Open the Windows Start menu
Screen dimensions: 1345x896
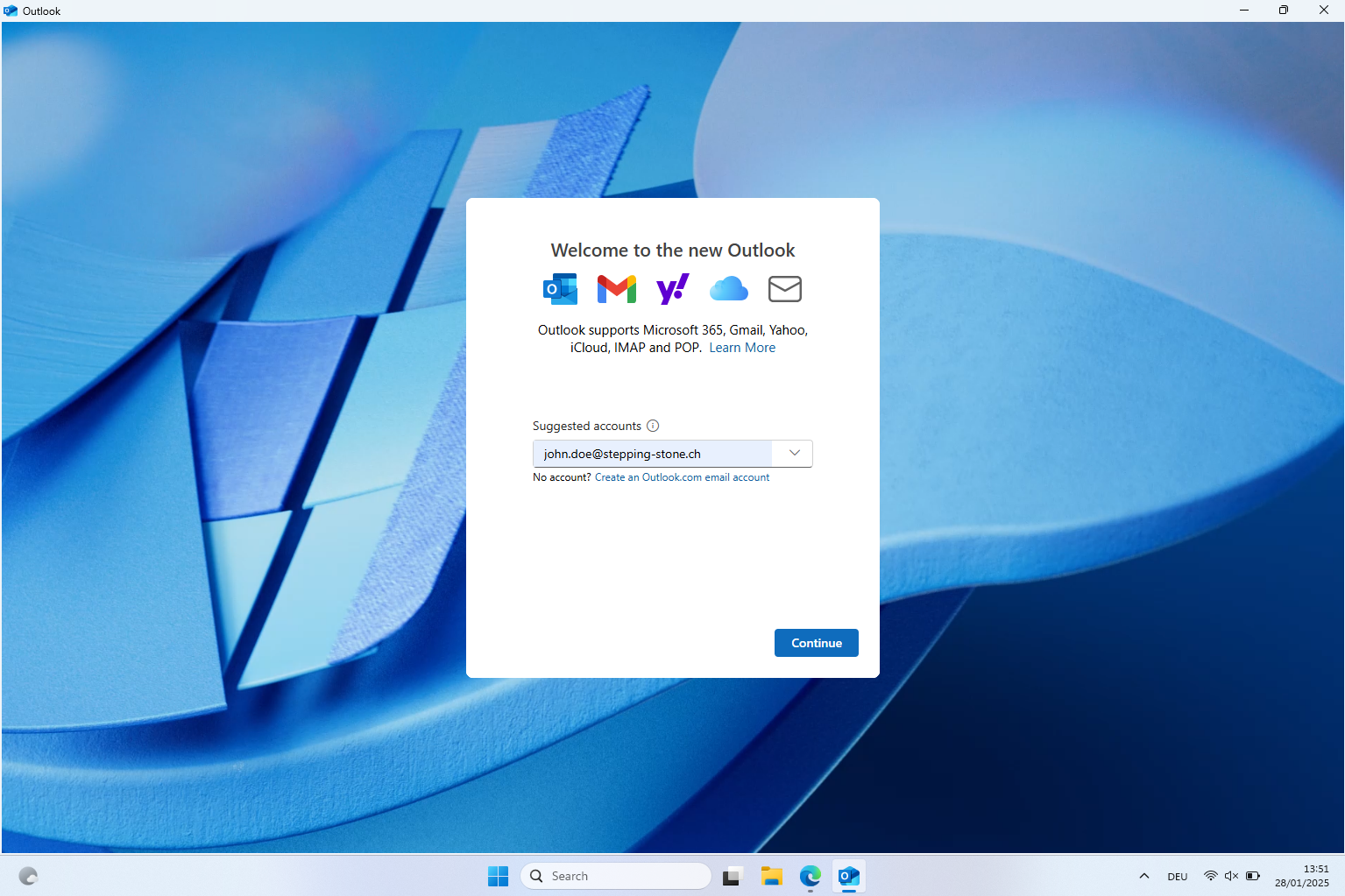(x=498, y=876)
